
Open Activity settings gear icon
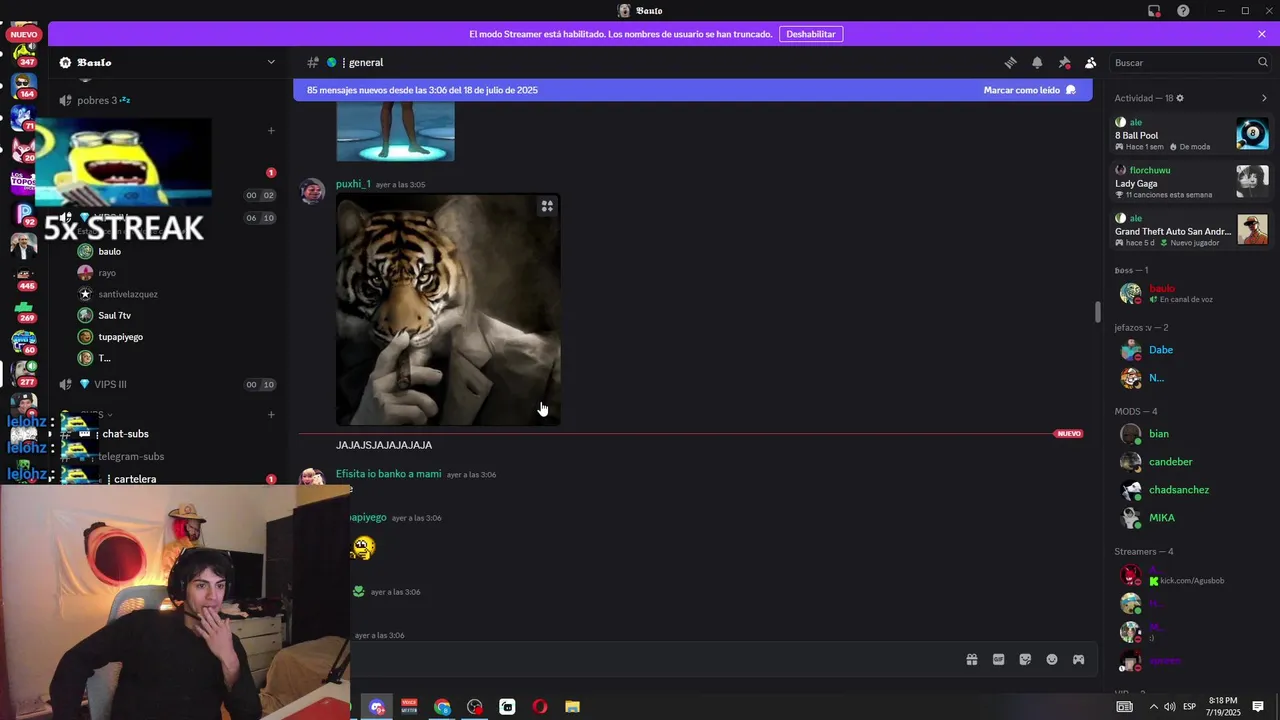(1180, 98)
